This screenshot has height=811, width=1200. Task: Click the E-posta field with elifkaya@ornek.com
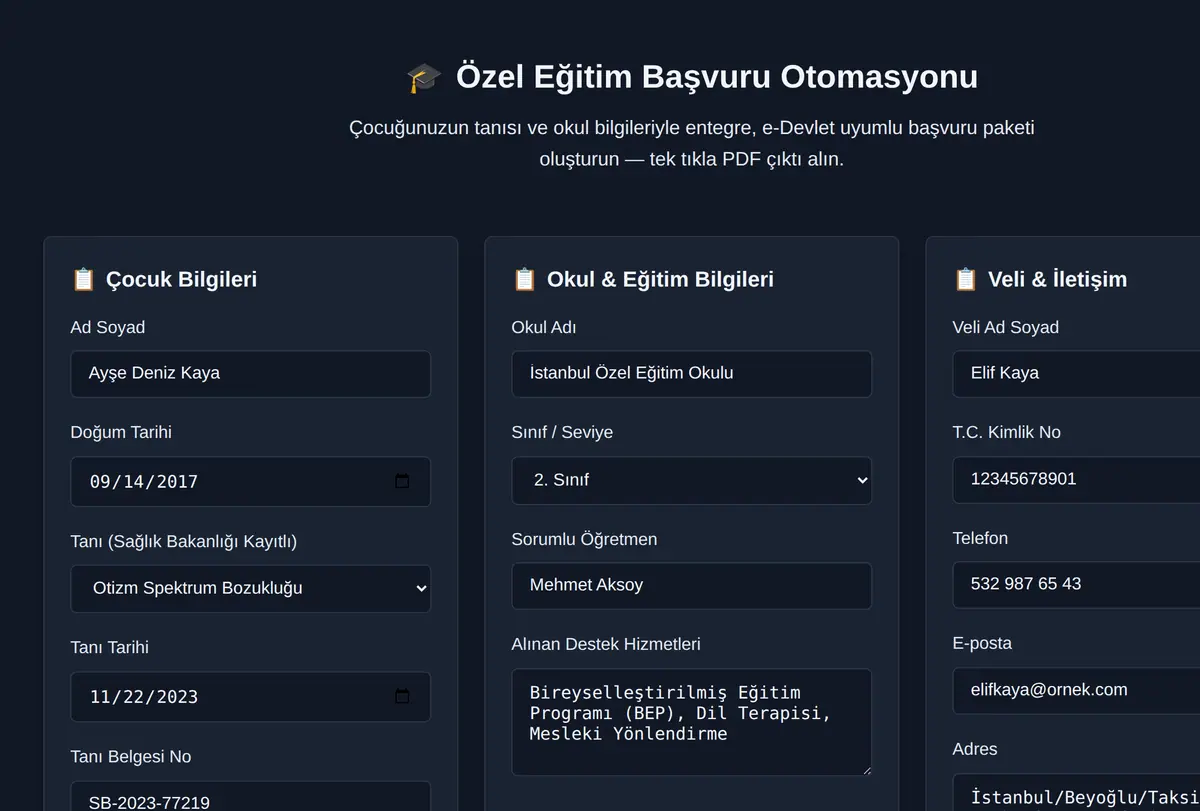click(x=1076, y=690)
